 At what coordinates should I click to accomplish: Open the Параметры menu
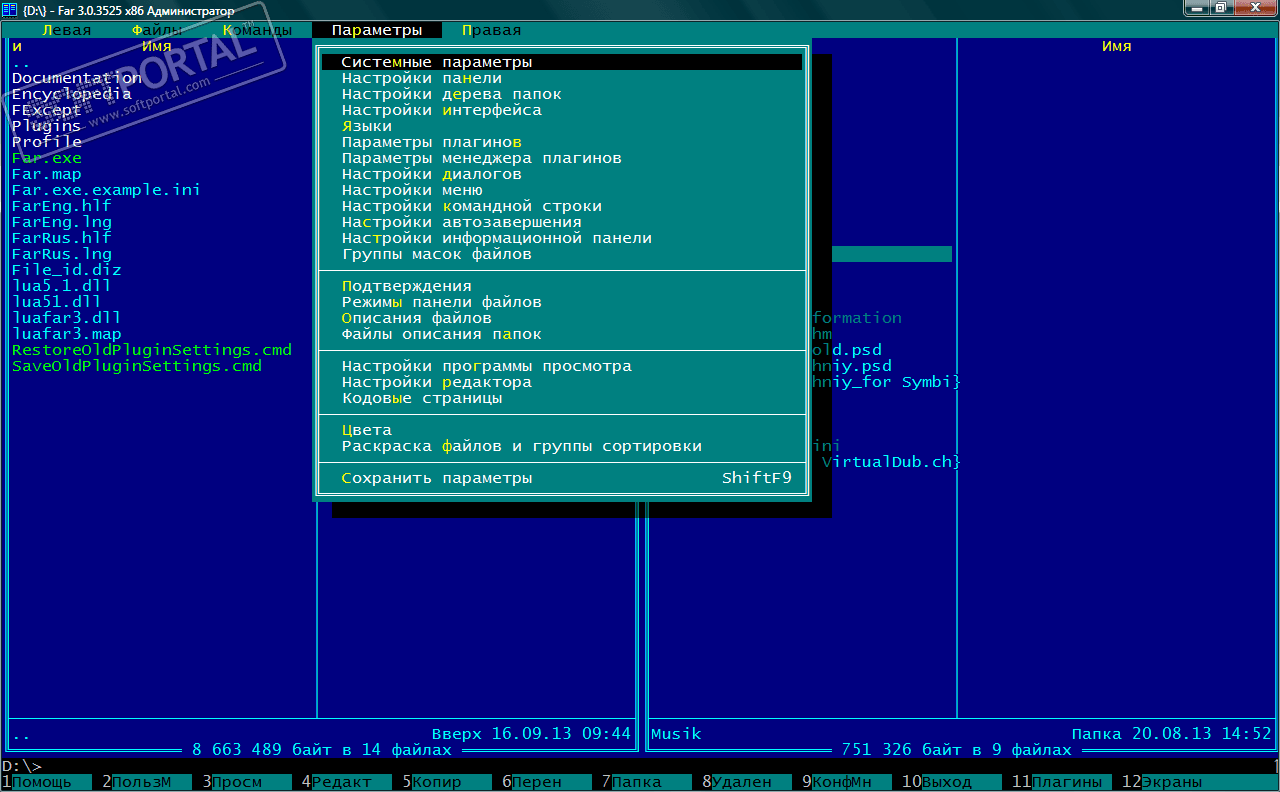377,30
